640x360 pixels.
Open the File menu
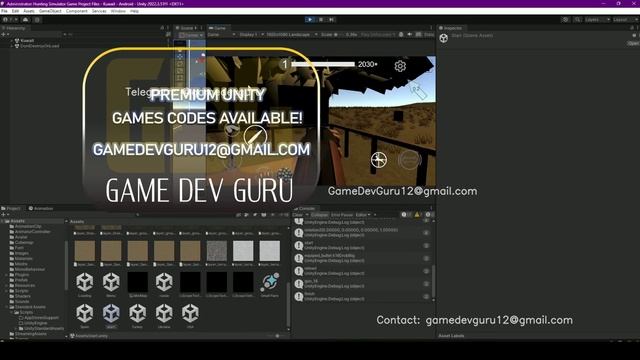click(4, 11)
